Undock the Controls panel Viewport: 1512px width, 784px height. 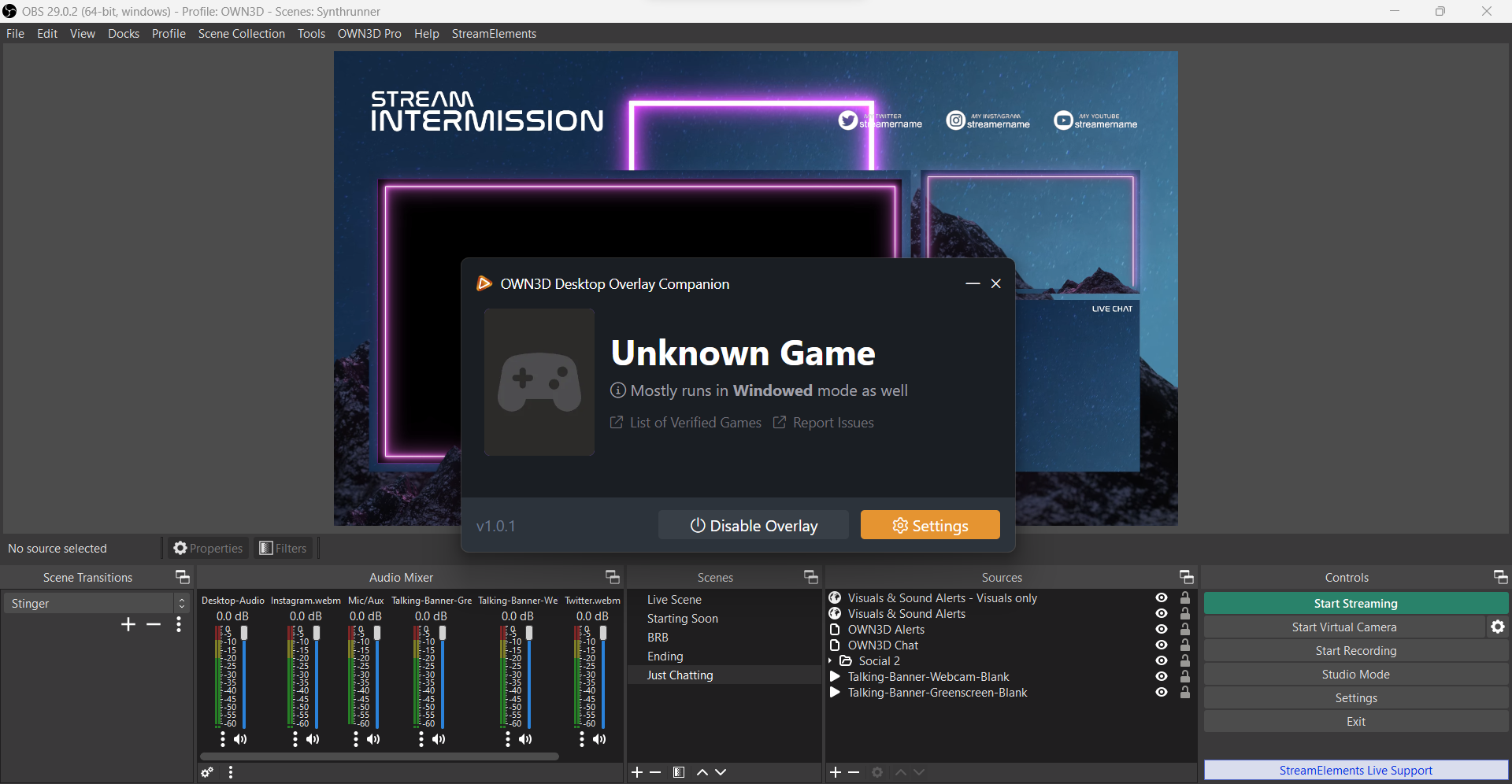pyautogui.click(x=1500, y=577)
